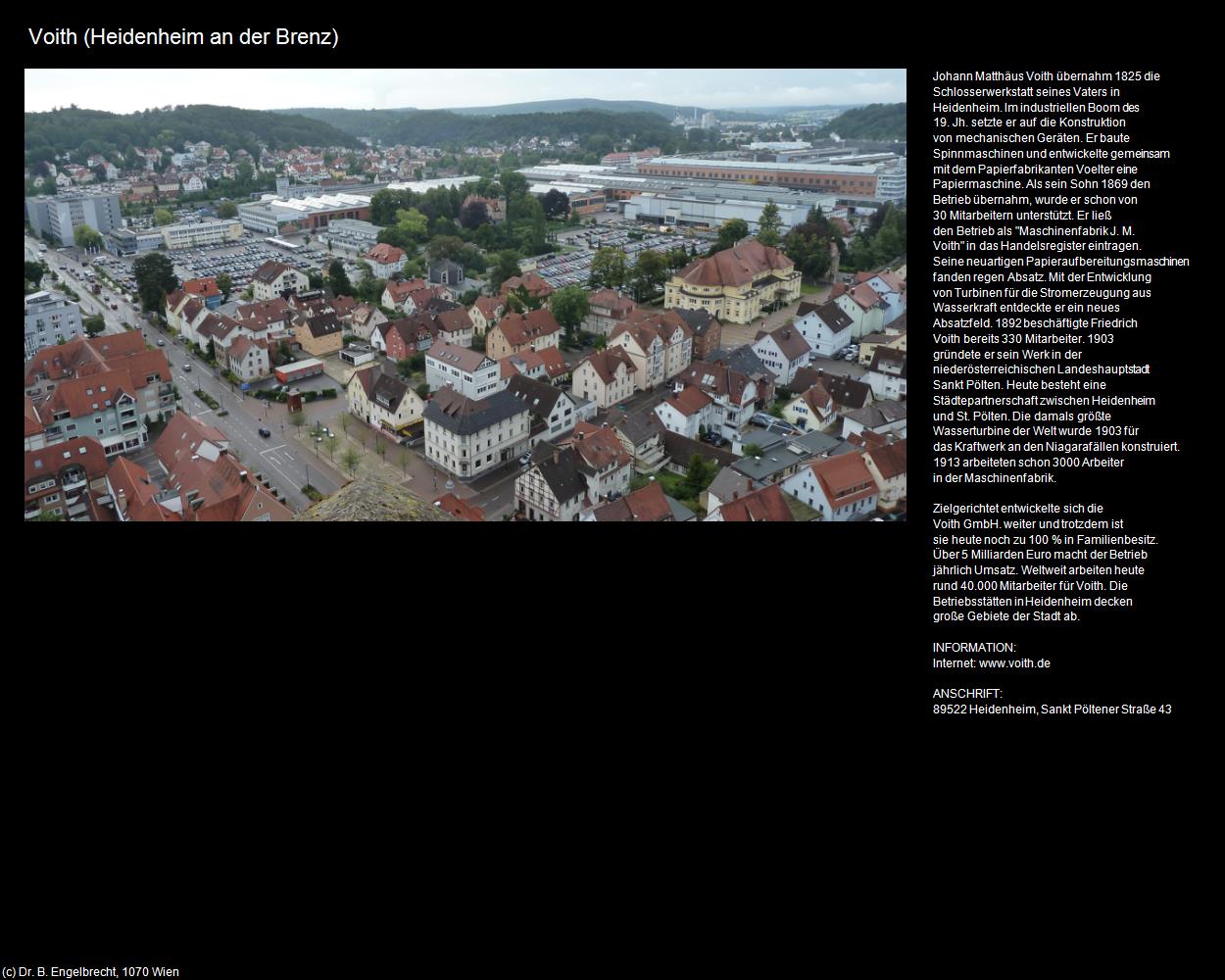Click the line 'in der Maschinenfabrik.'
Screen dimensions: 1225x980
995,478
